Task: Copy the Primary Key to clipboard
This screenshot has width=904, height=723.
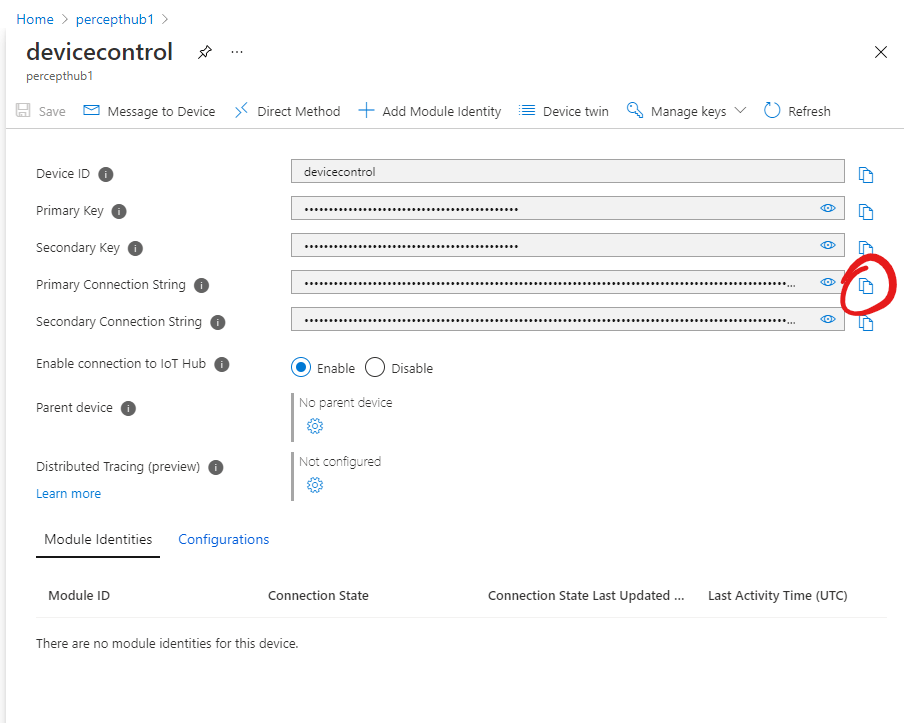Action: pos(866,212)
